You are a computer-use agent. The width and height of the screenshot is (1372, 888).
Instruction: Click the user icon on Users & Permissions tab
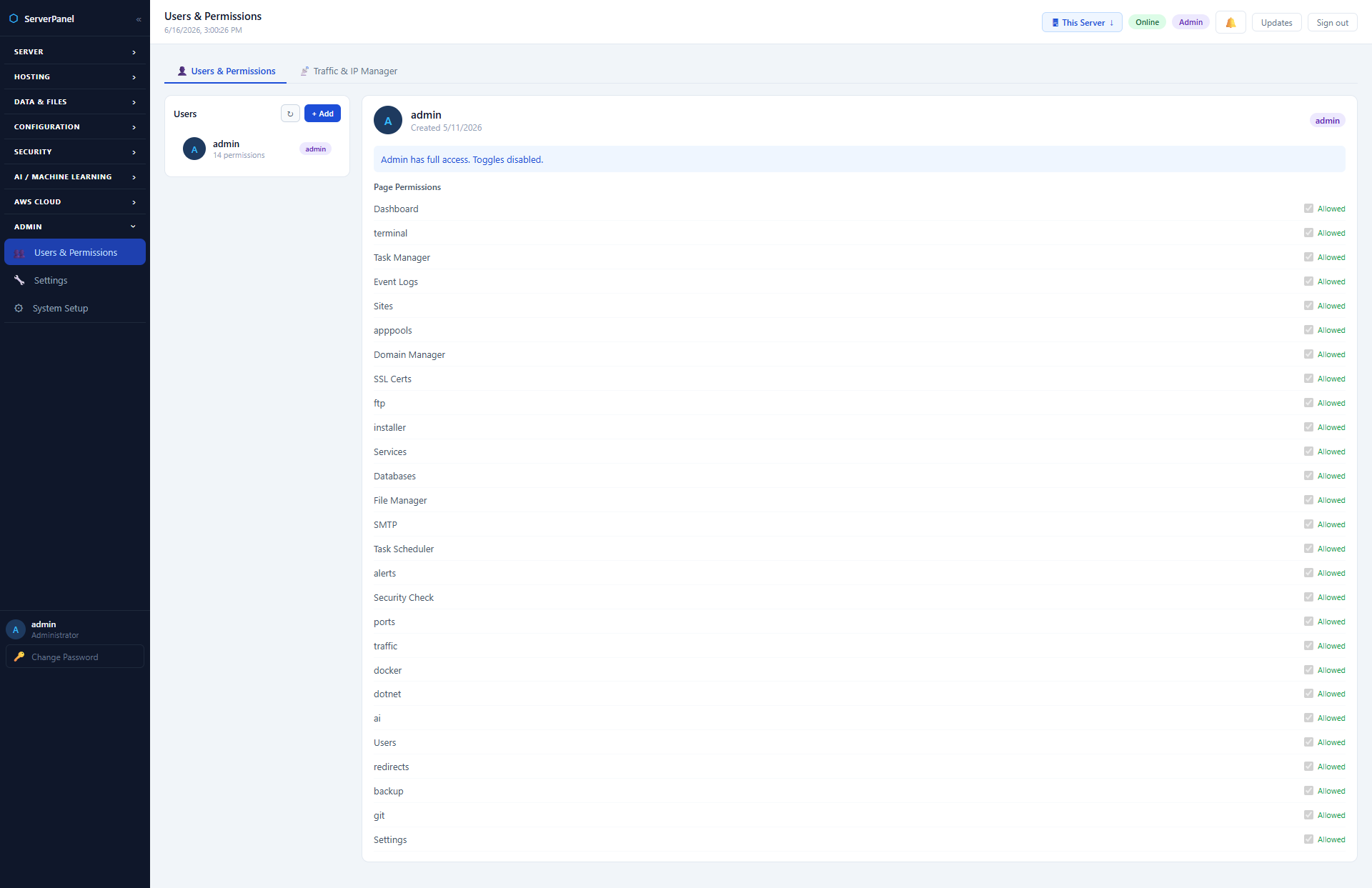pos(182,71)
